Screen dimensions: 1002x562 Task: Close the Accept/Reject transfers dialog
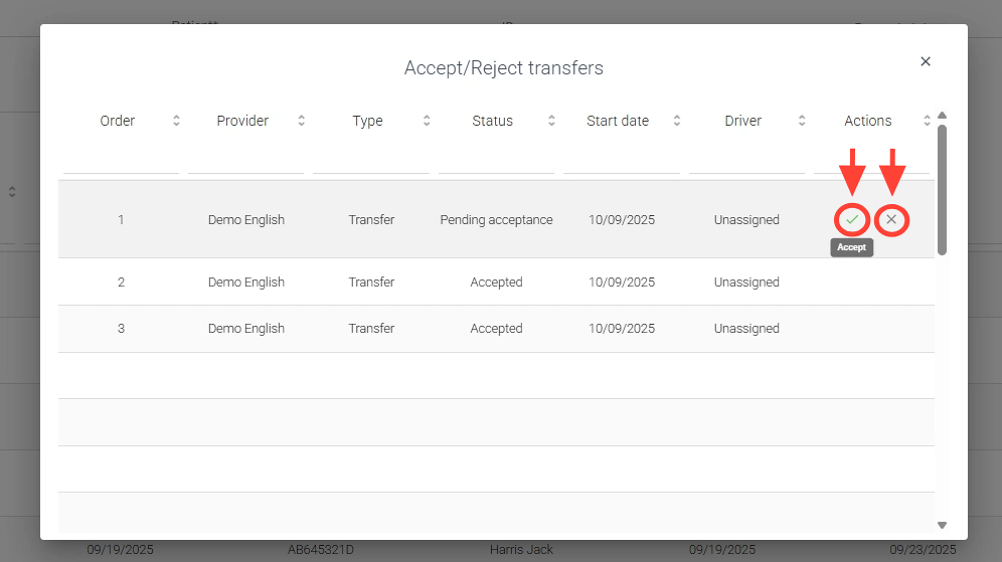[925, 61]
